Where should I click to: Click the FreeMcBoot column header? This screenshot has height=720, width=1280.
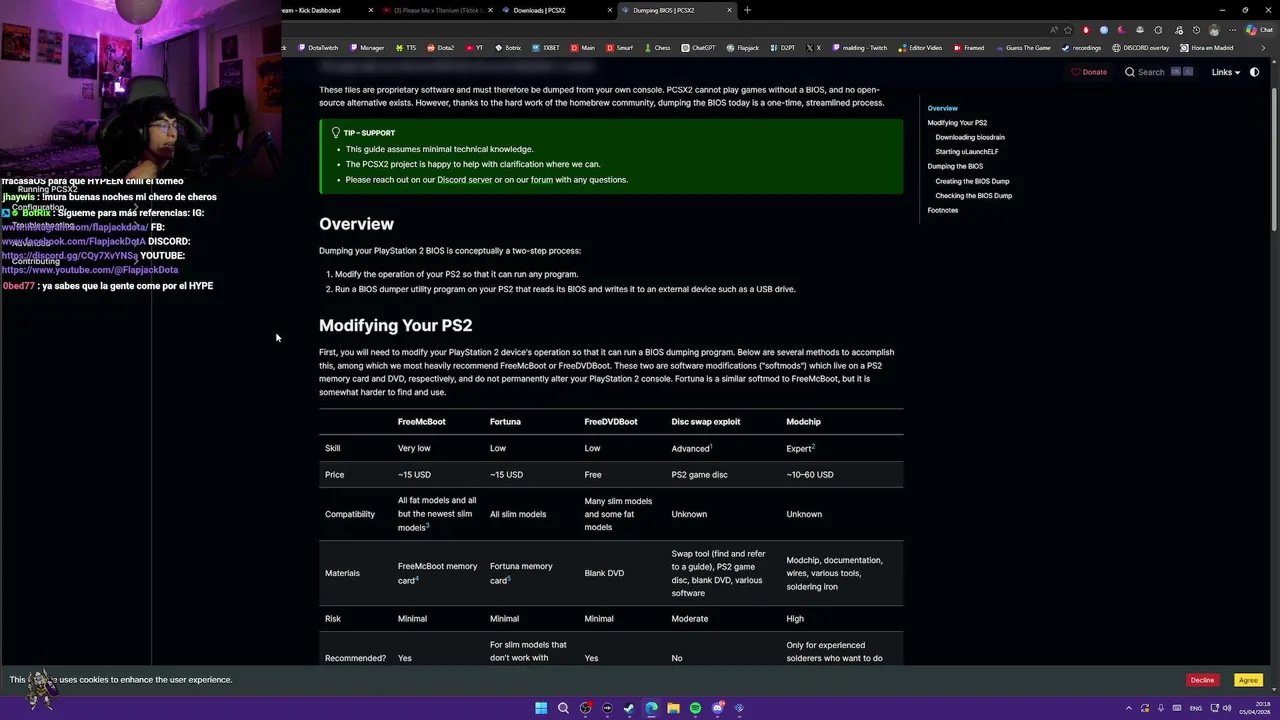point(421,422)
